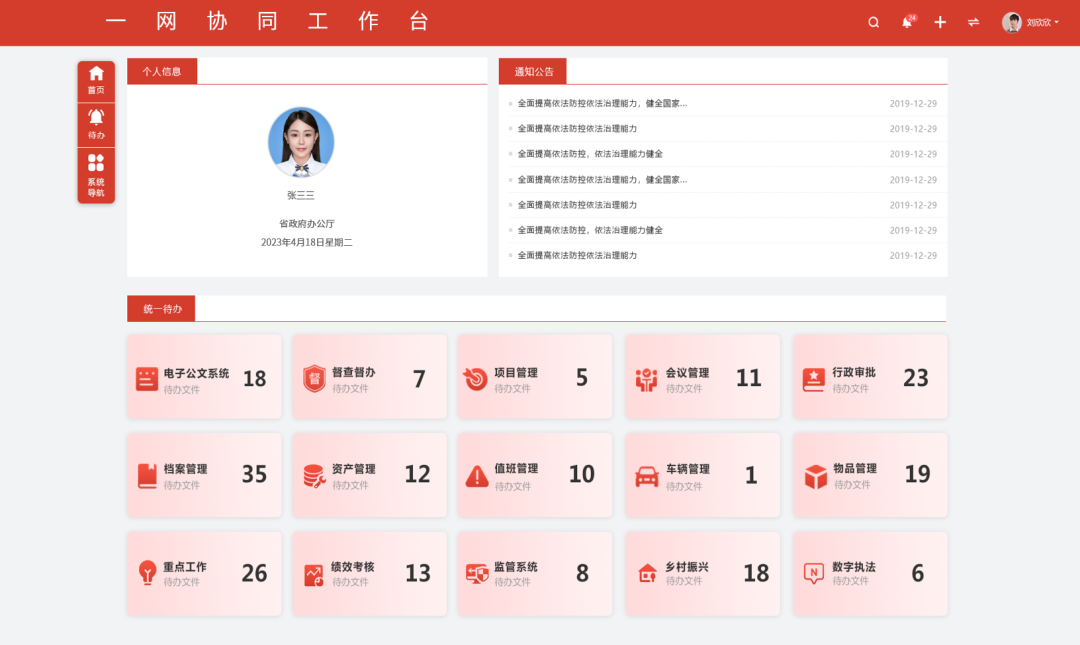The height and width of the screenshot is (645, 1080).
Task: Open the last notice in 通知公告 list
Action: coord(577,255)
